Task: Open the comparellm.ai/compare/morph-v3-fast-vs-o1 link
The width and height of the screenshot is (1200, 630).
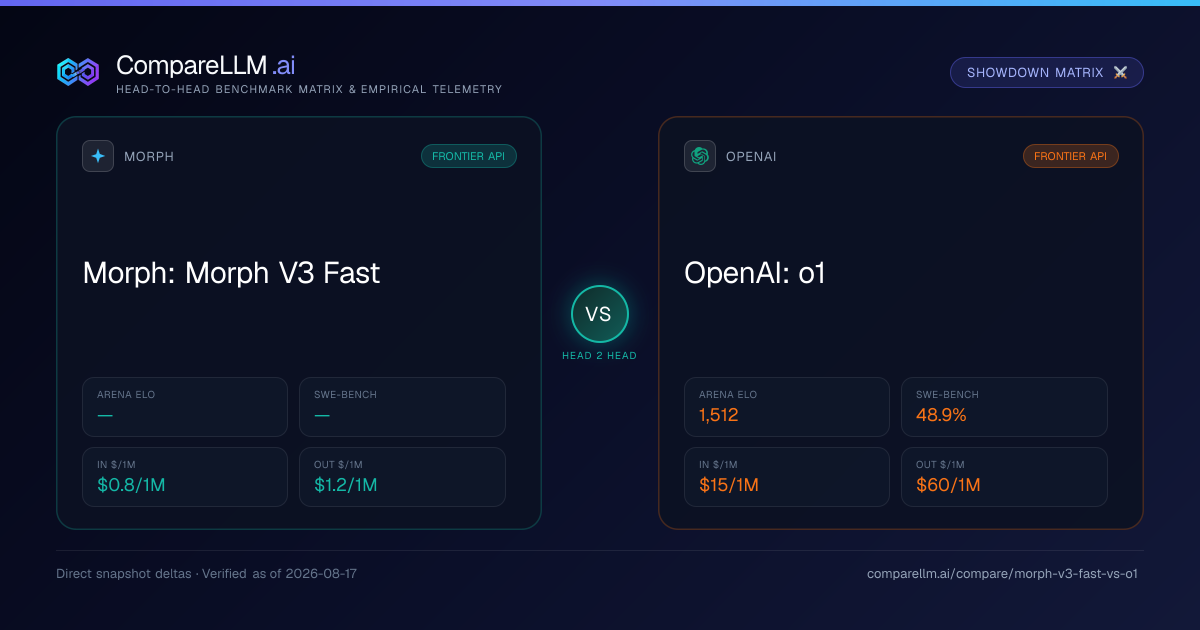Action: (x=1002, y=574)
